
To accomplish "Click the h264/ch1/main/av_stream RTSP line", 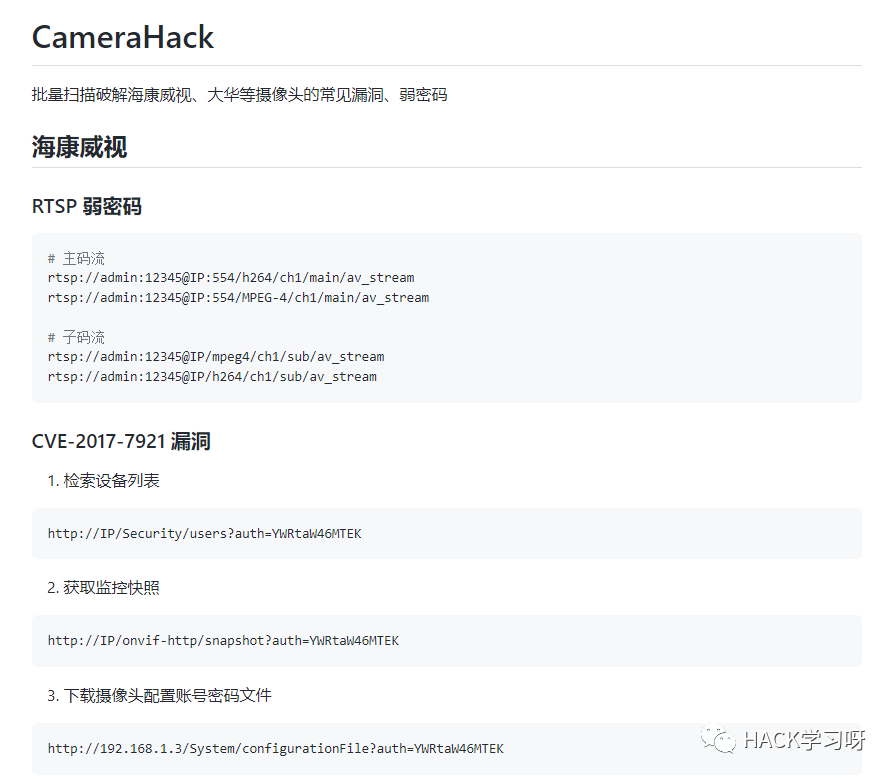I will (231, 278).
